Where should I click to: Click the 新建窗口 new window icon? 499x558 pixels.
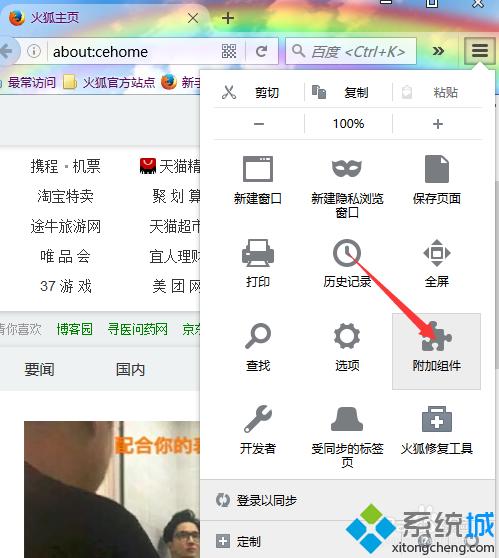pyautogui.click(x=258, y=169)
